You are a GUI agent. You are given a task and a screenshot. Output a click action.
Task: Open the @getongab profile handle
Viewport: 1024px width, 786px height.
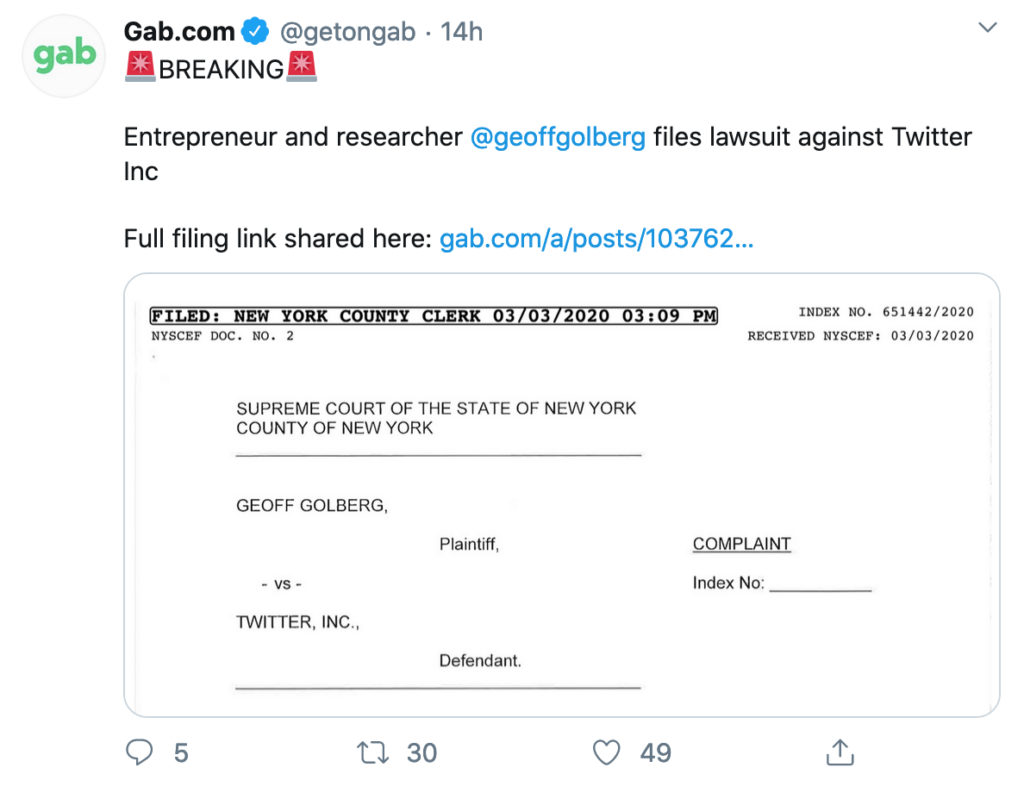tap(348, 30)
